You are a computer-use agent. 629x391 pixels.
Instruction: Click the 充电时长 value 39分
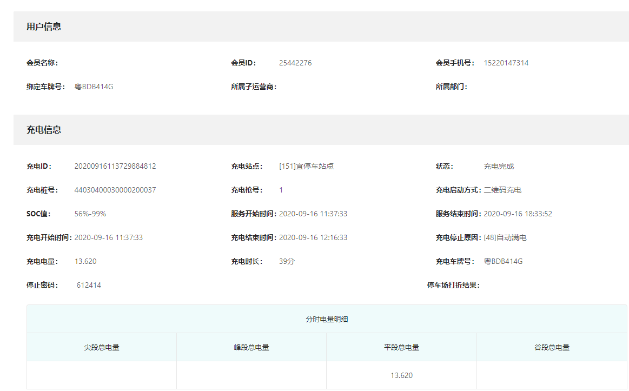click(x=287, y=261)
